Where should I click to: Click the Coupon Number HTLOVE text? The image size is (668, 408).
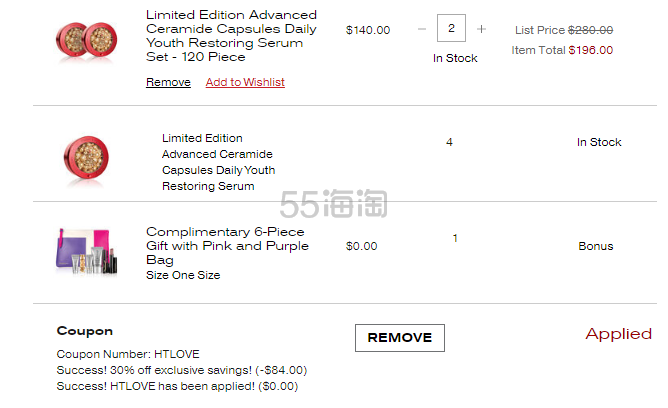[128, 354]
